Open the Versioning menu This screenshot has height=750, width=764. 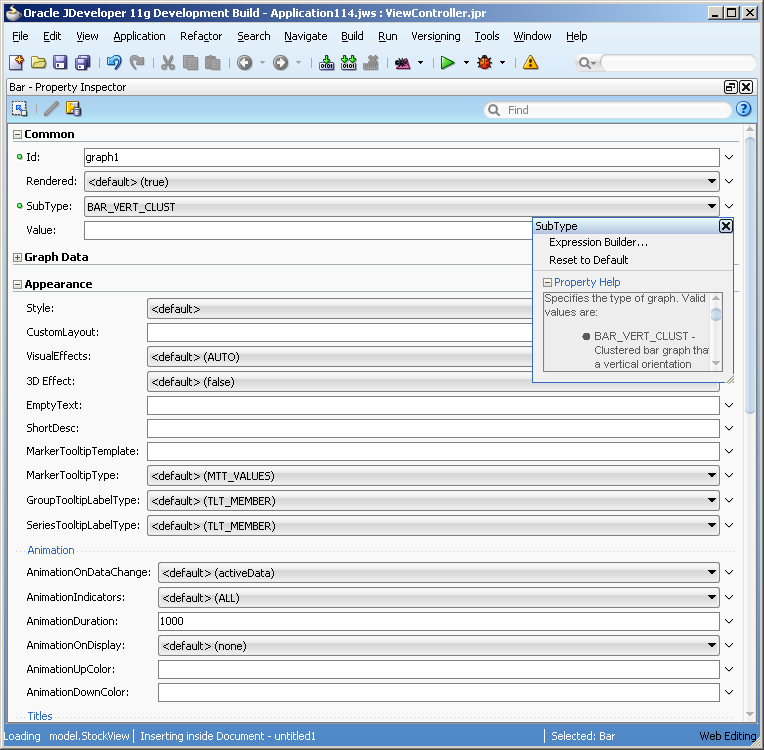[x=436, y=36]
